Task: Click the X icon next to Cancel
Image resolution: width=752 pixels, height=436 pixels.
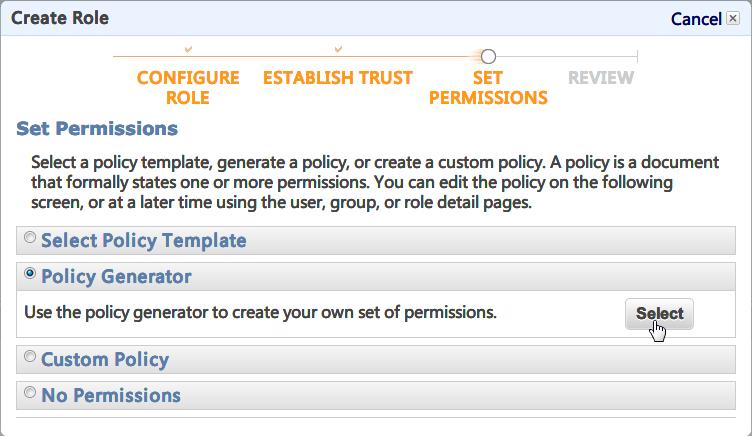Action: click(x=733, y=19)
